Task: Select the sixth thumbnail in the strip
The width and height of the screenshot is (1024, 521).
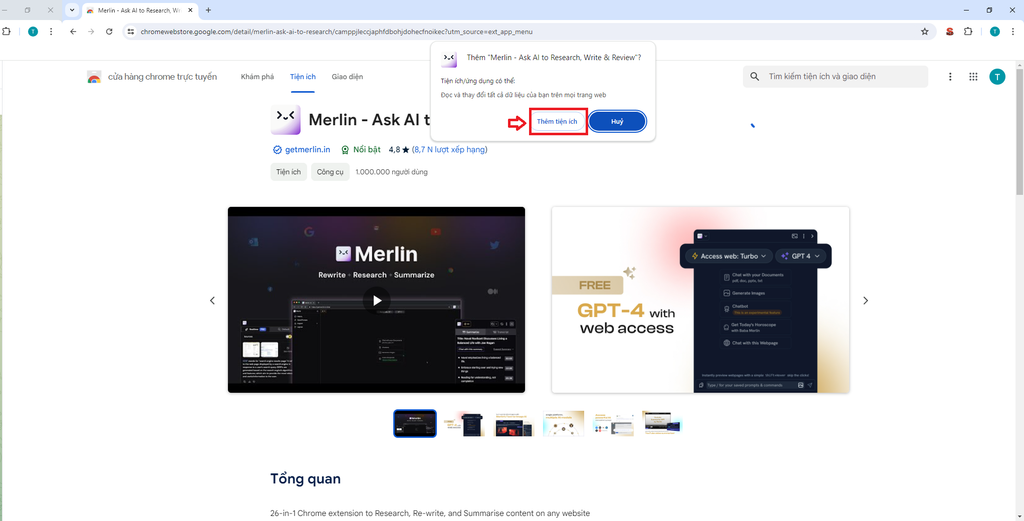Action: point(663,423)
